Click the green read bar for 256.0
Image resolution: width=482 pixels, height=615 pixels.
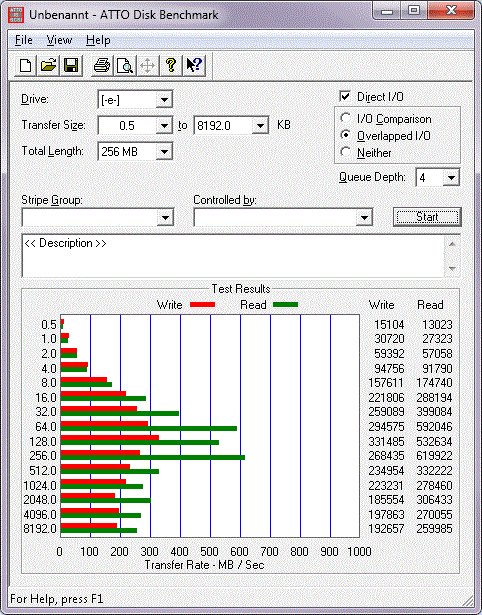[x=153, y=457]
